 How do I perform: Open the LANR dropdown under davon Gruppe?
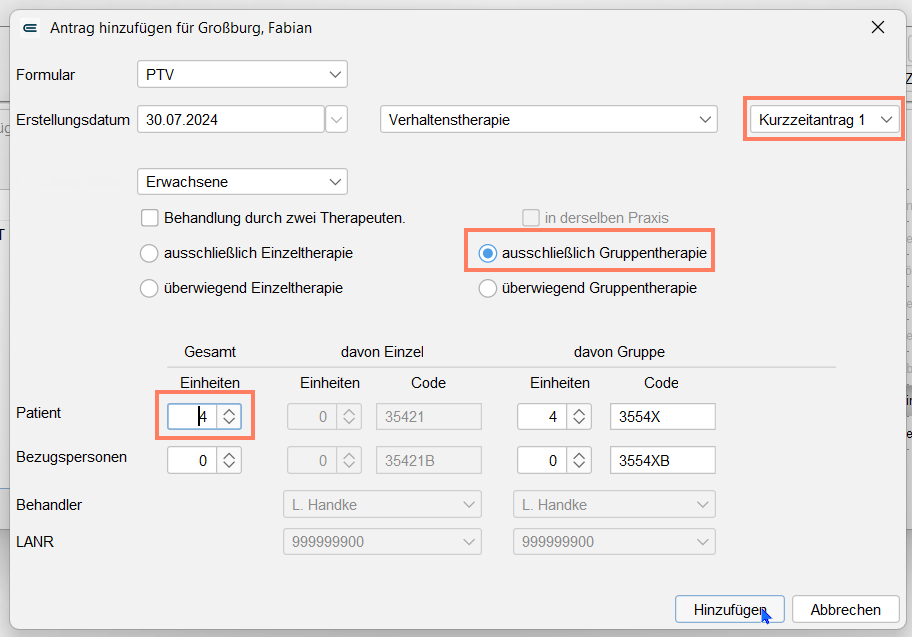[x=614, y=542]
